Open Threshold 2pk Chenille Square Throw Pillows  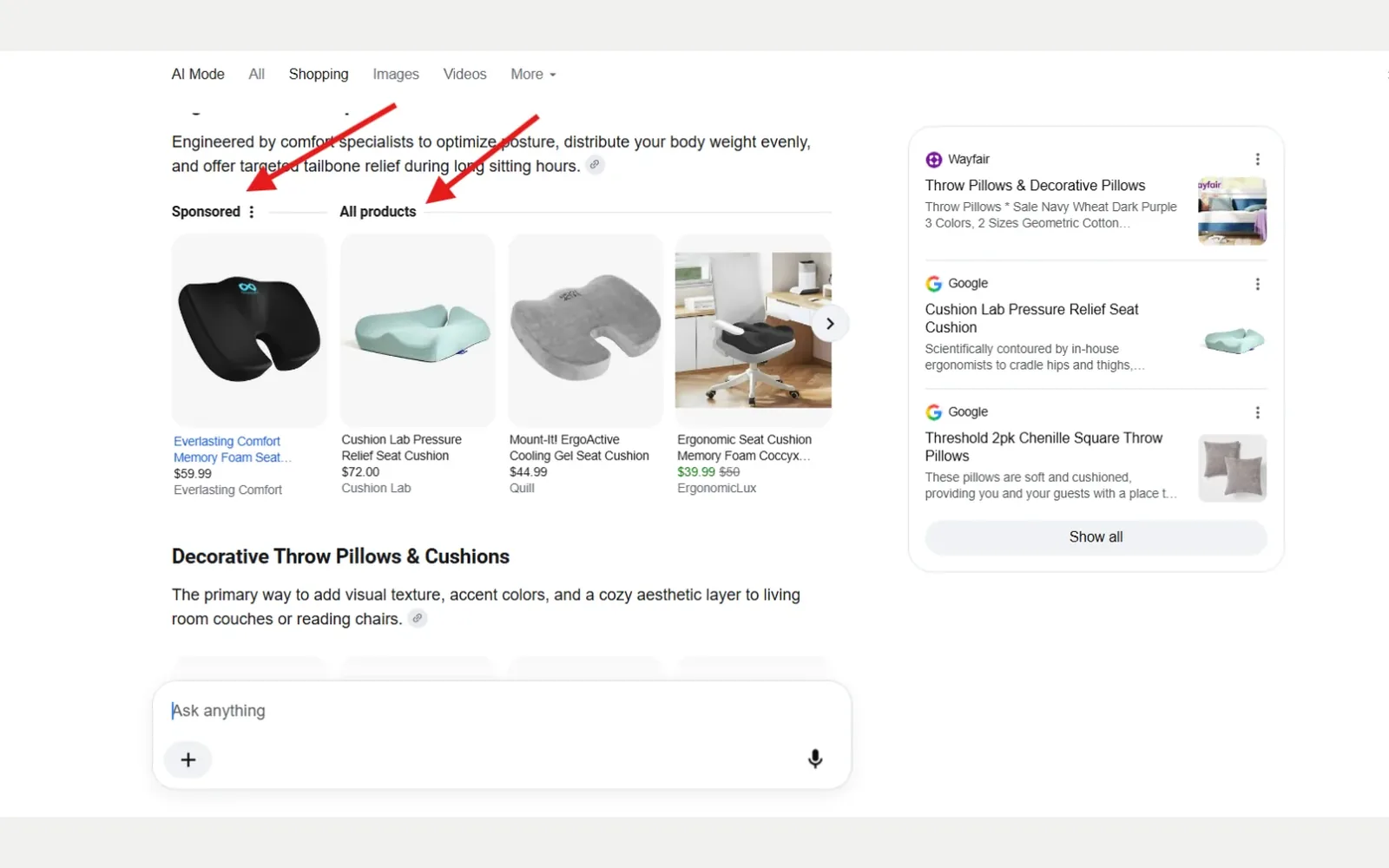(1043, 447)
